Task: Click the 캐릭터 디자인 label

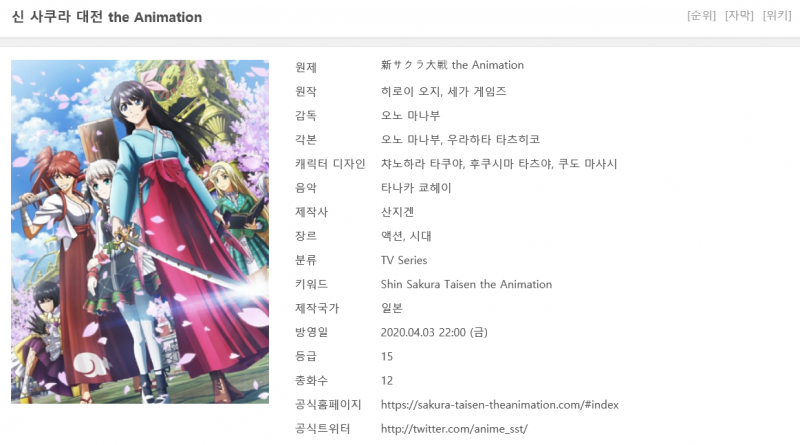Action: (330, 164)
